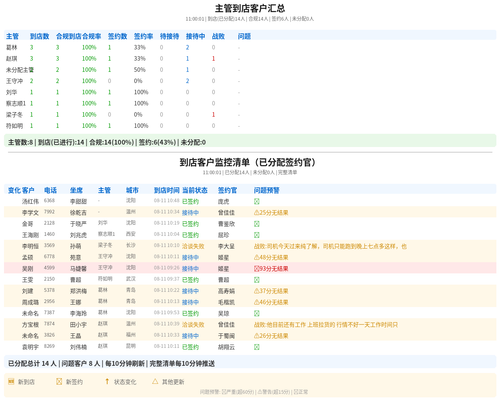Click the 电话 column header
The width and height of the screenshot is (500, 414).
(50, 190)
